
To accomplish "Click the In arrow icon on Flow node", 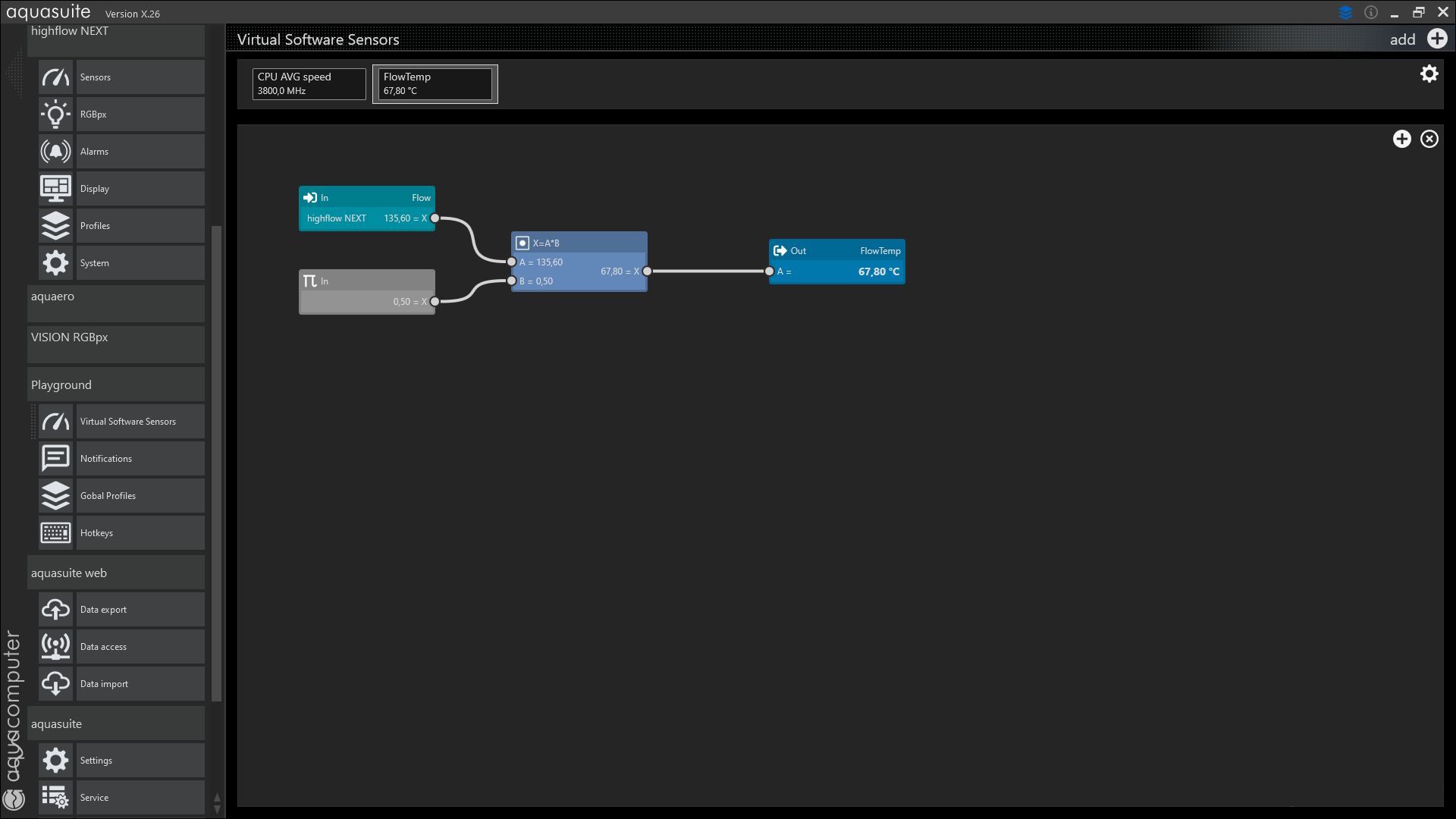I will pos(310,198).
